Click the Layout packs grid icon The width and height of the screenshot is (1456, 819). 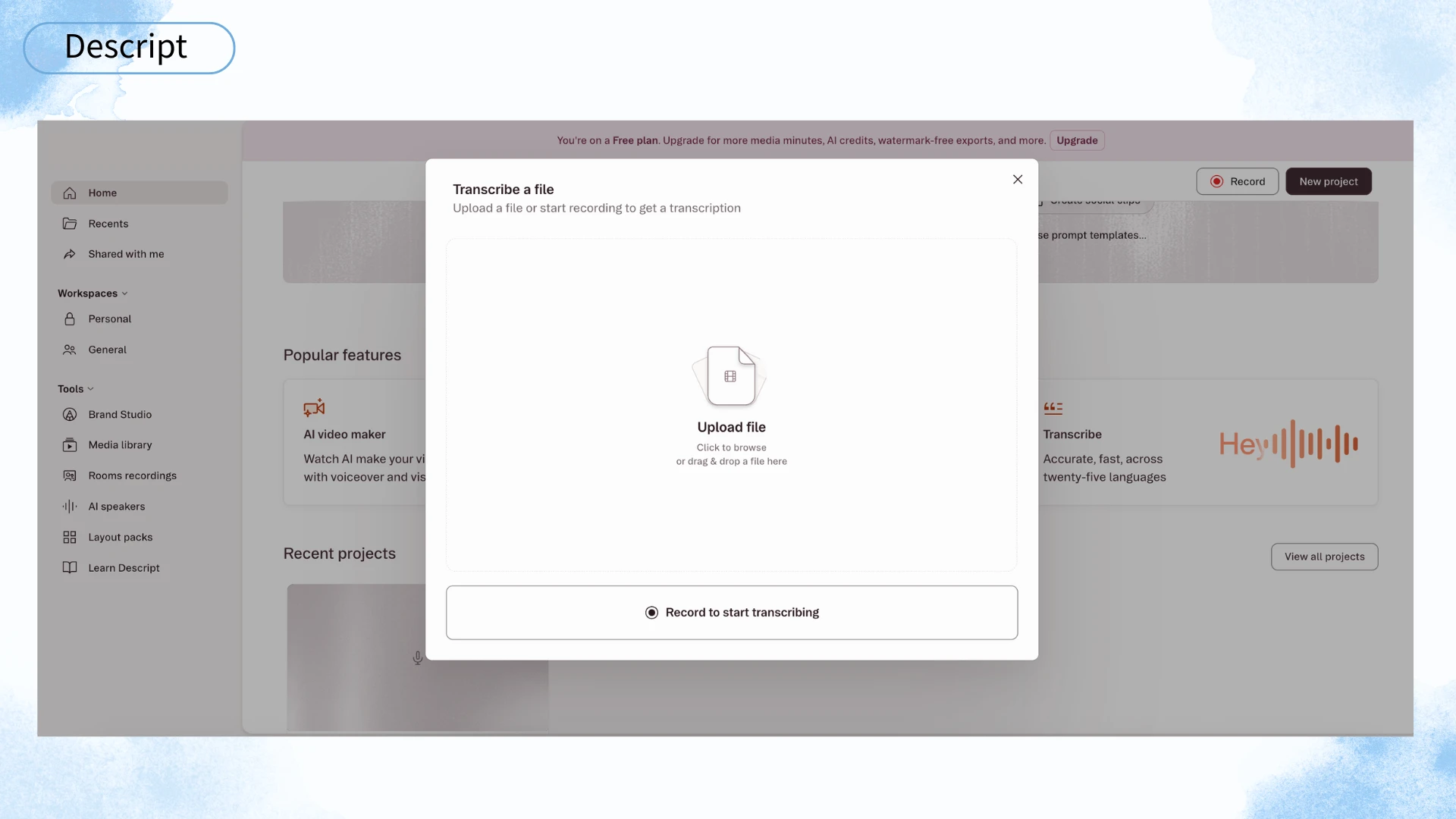pos(70,537)
